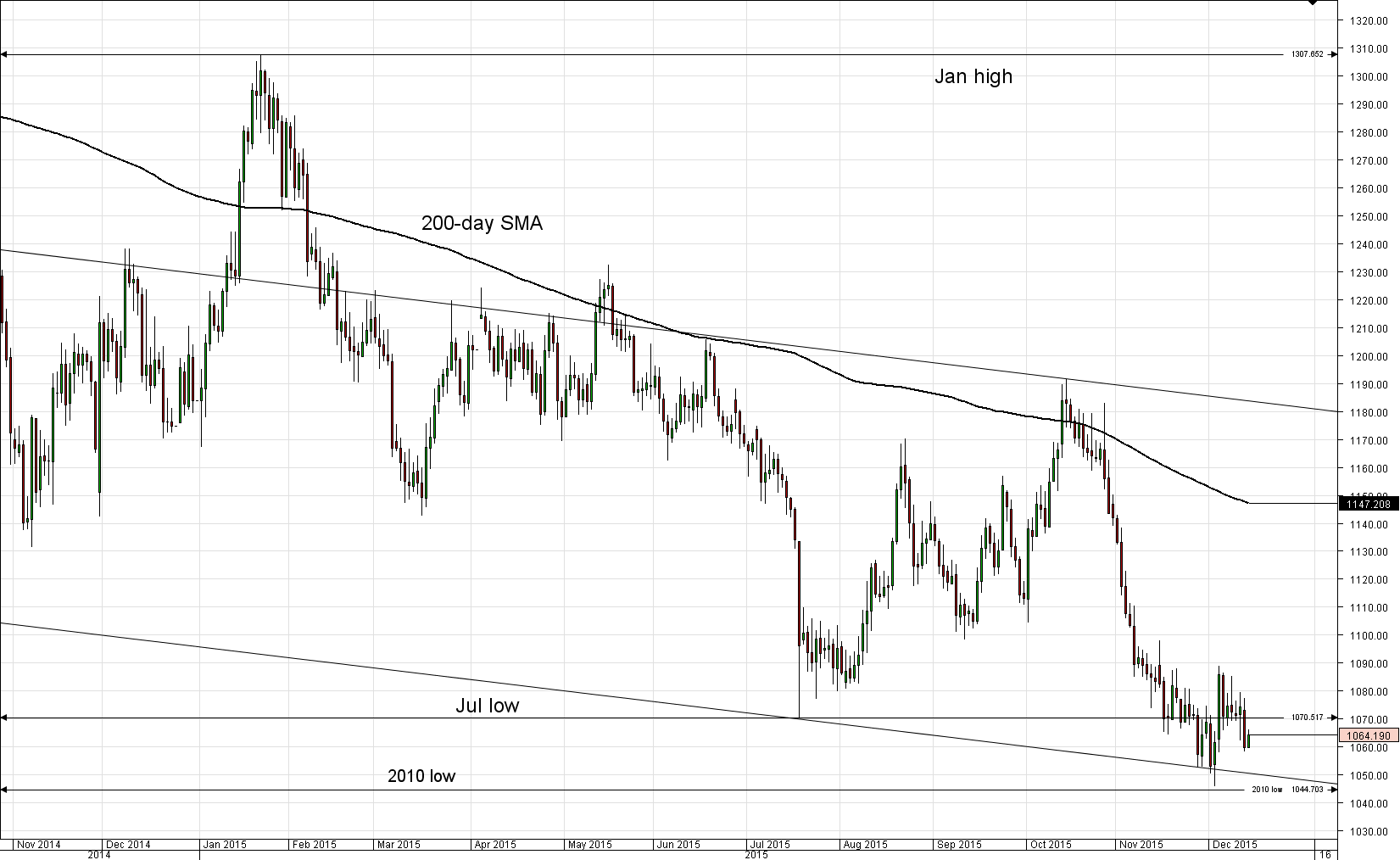
Task: Select the 1307.652 line value label
Action: pyautogui.click(x=1308, y=54)
